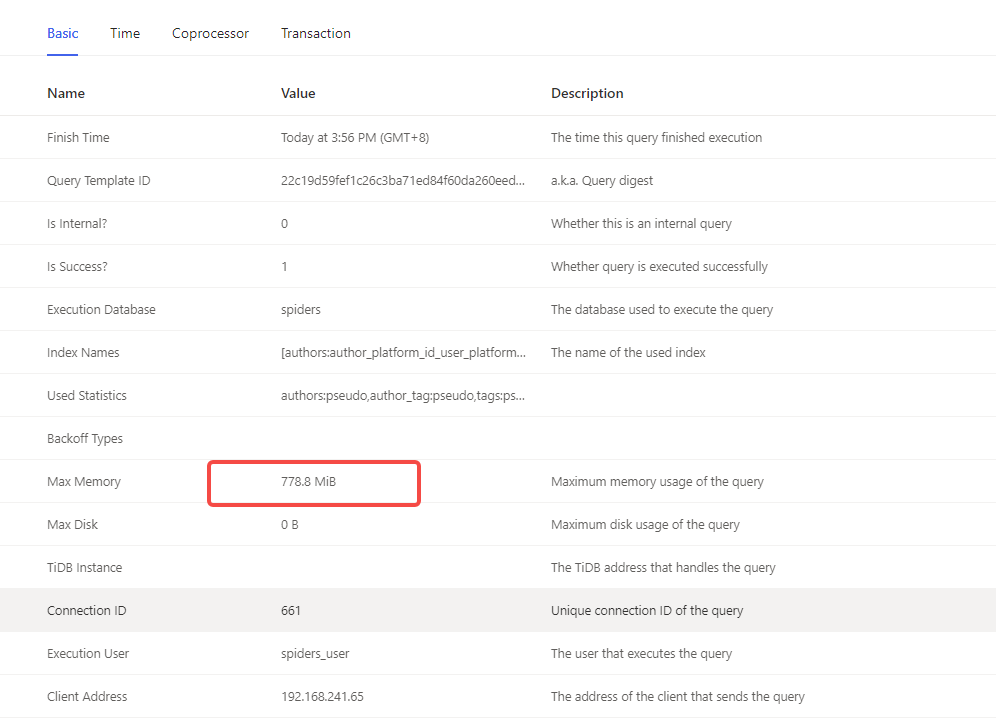Viewport: 996px width, 720px height.
Task: Click the Is Success? row label
Action: click(x=77, y=267)
